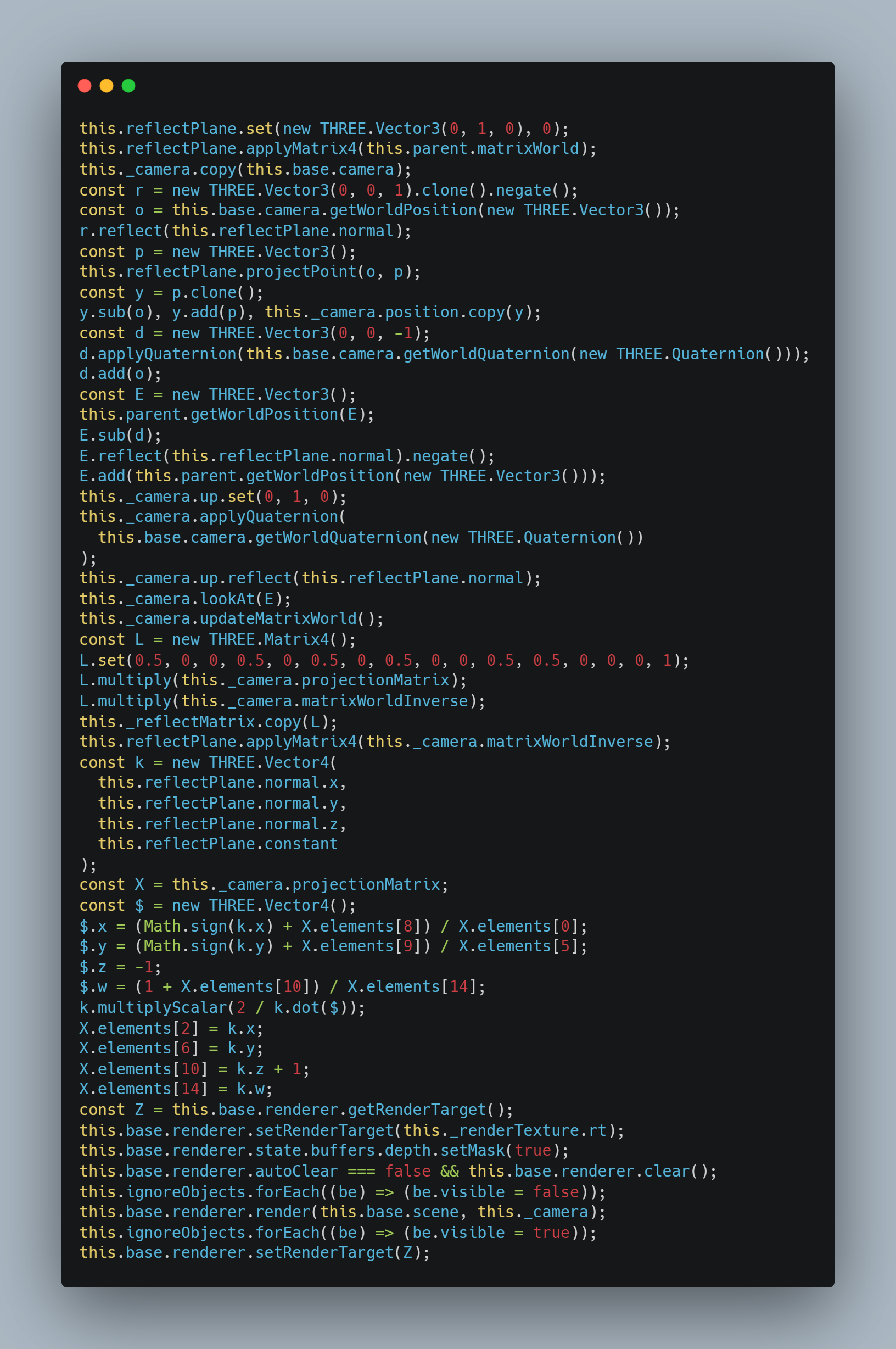Click line starting 'd.applyQuaternion(this.base.camera'
Screen dimensions: 896x1349
445,354
